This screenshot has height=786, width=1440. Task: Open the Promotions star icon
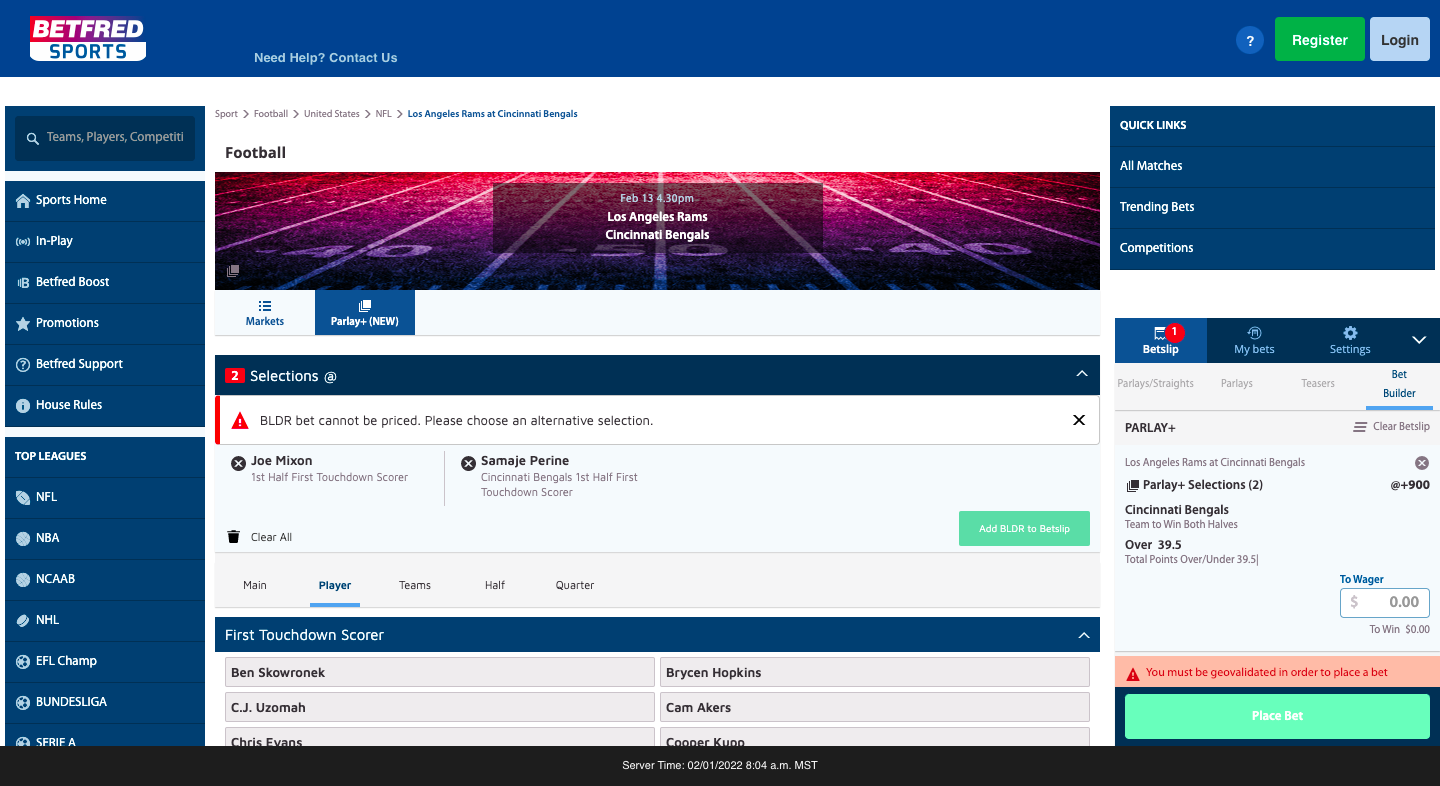pos(24,323)
